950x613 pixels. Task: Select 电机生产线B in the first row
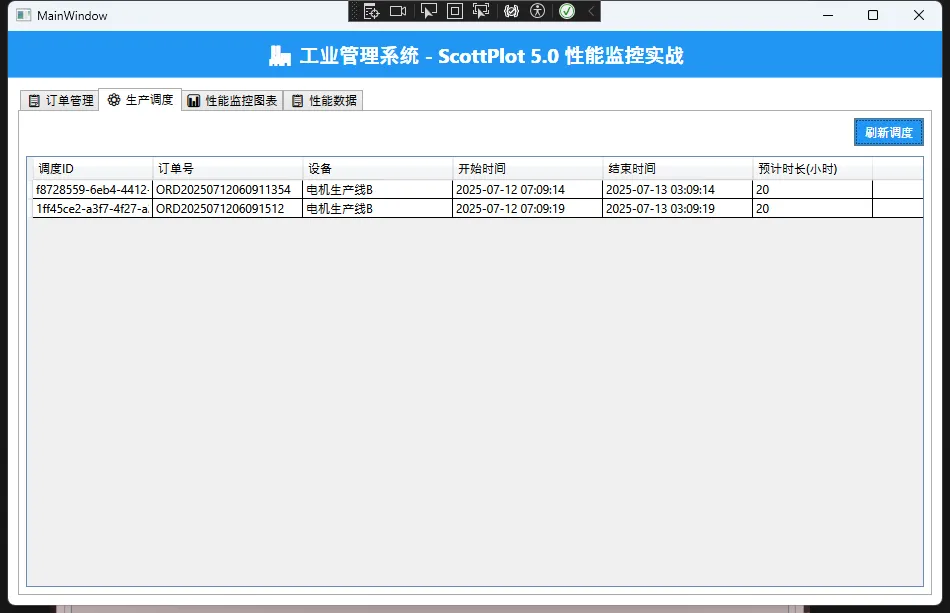point(377,190)
